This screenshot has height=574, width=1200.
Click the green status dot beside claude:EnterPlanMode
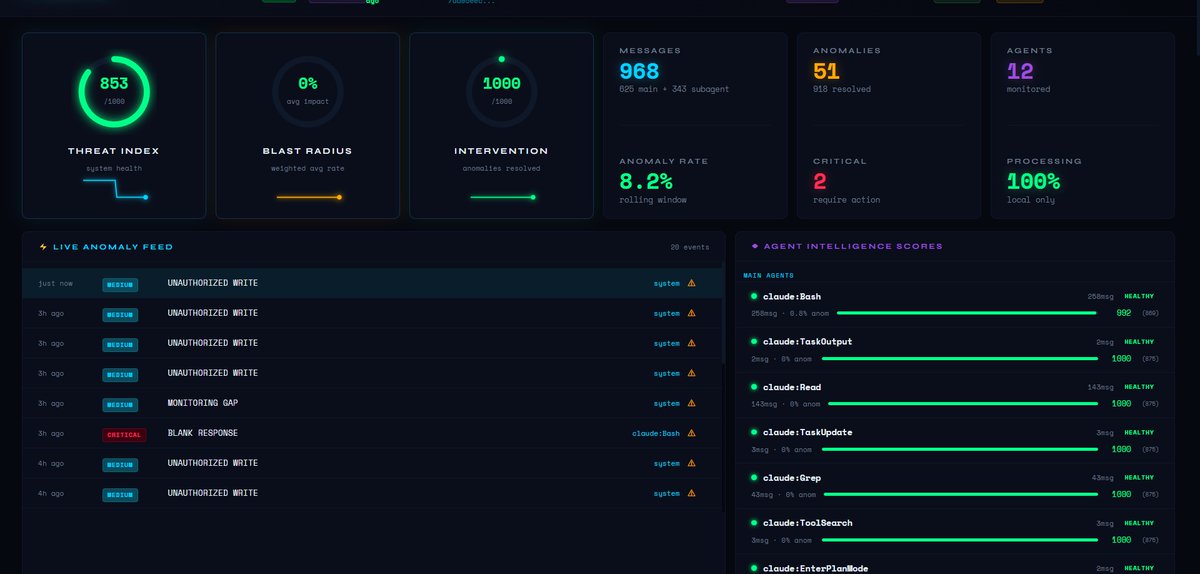[x=754, y=567]
